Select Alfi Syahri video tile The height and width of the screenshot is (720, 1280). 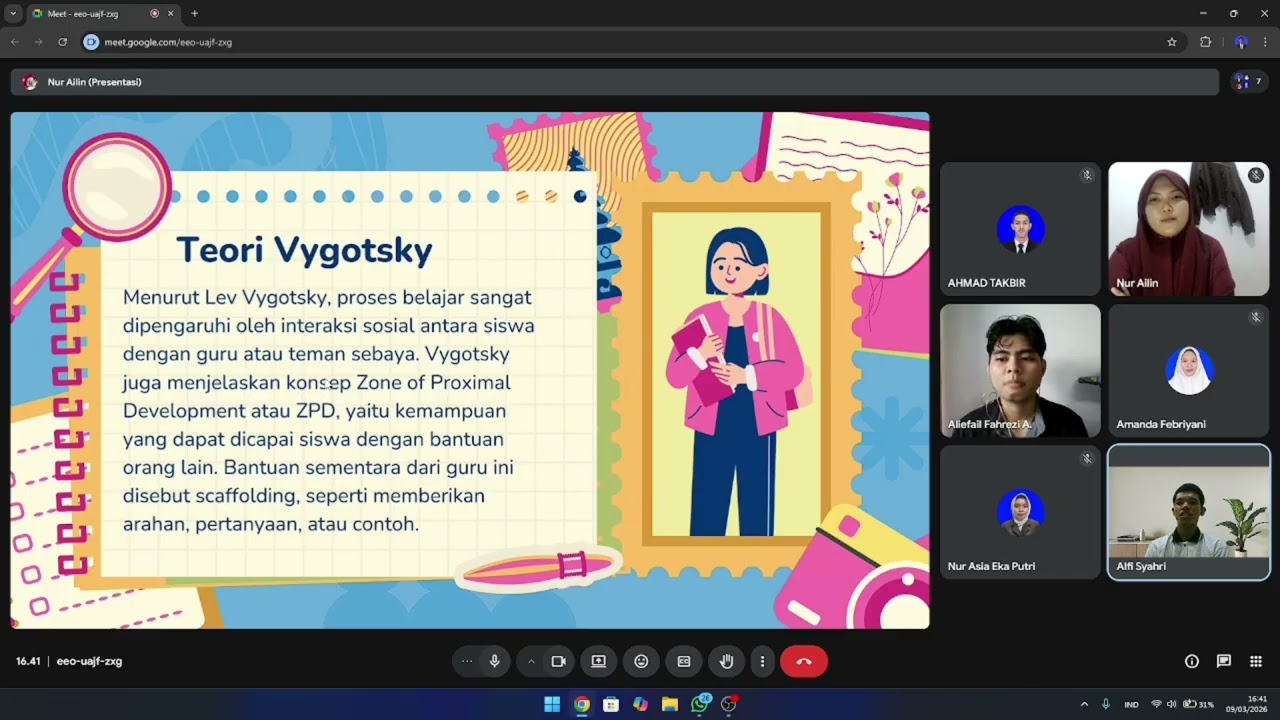tap(1189, 512)
